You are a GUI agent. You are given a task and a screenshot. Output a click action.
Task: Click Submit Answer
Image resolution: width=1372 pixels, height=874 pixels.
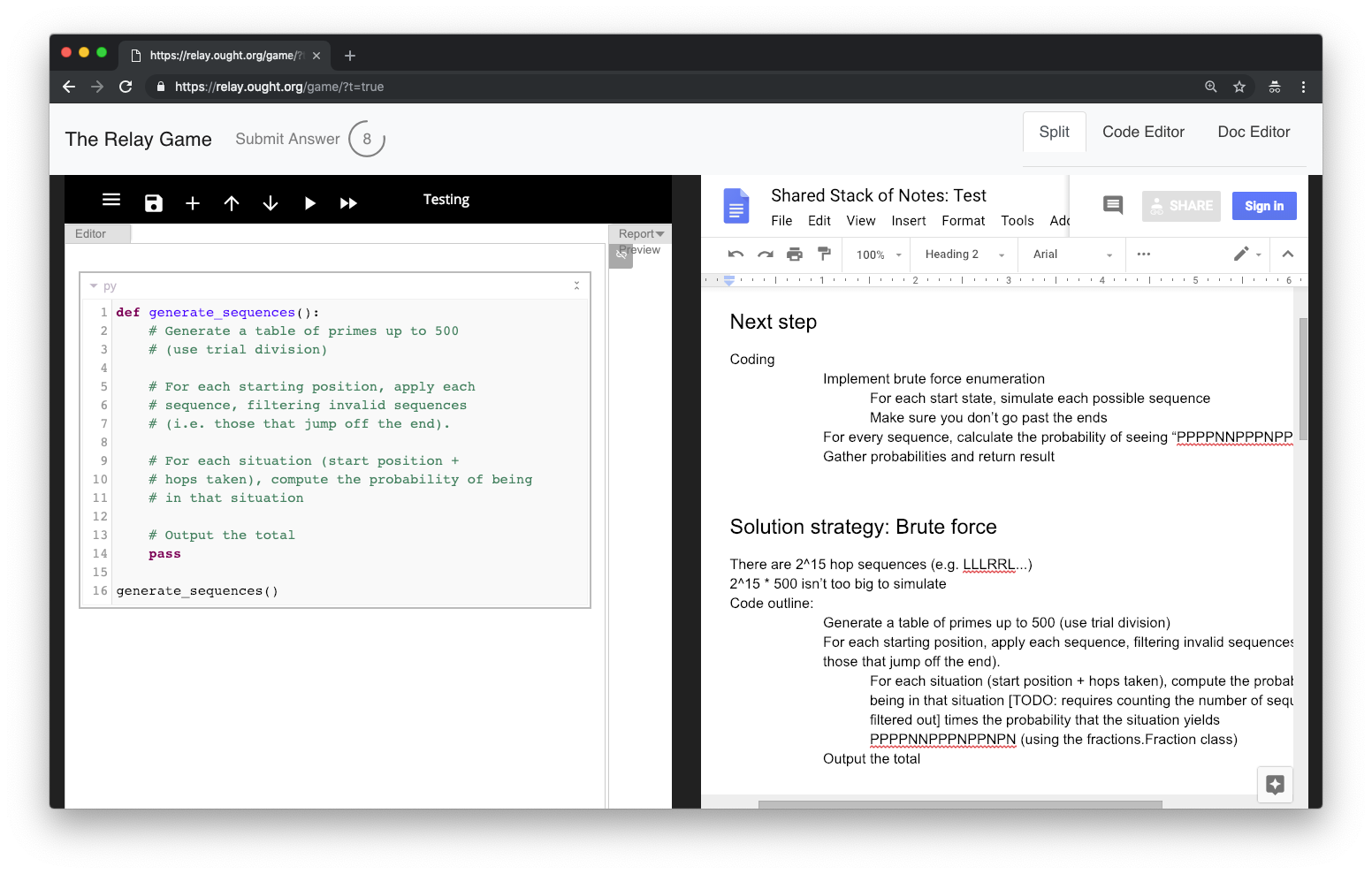287,139
